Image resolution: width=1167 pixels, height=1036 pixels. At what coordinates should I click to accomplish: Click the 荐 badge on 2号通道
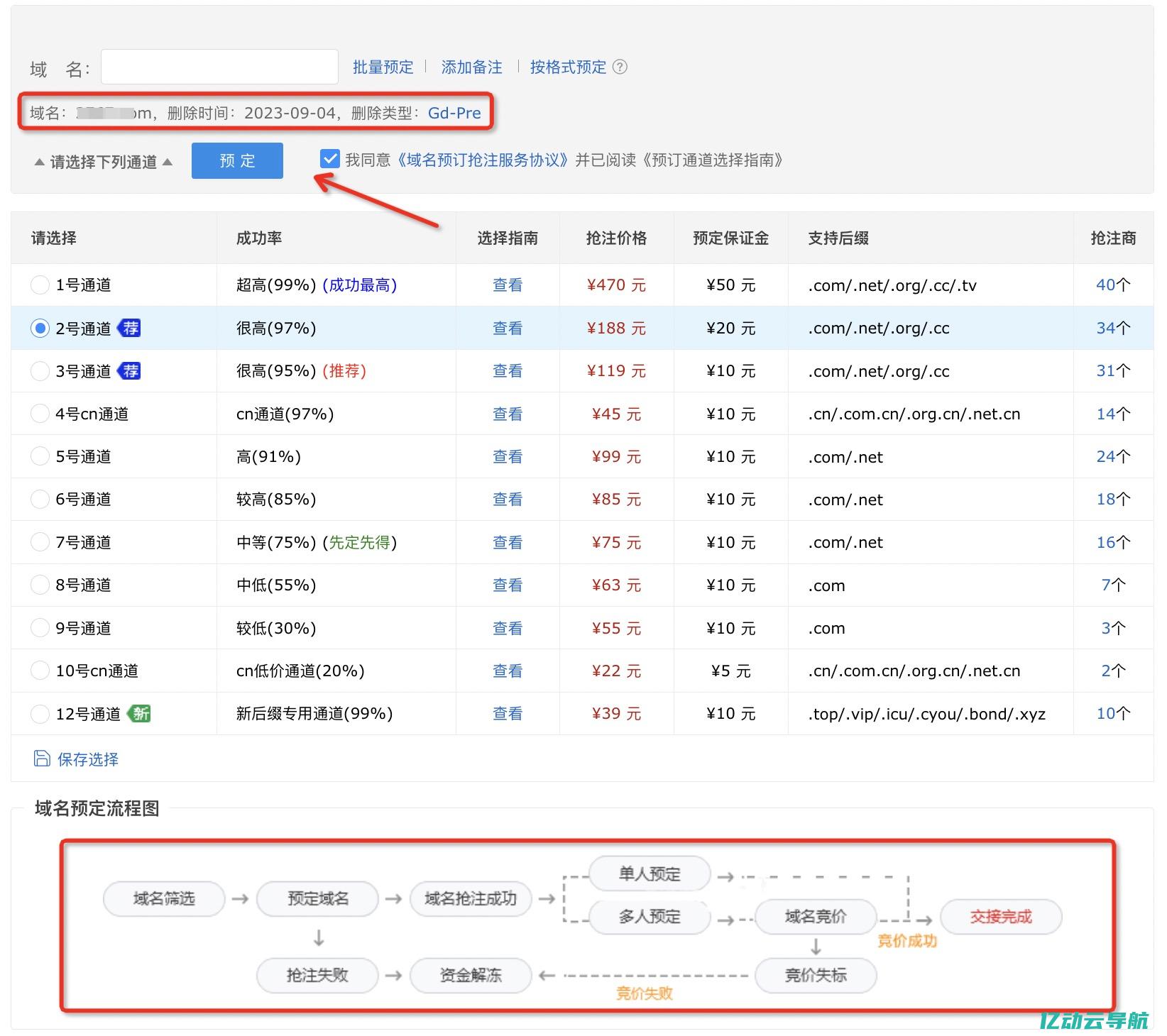130,328
